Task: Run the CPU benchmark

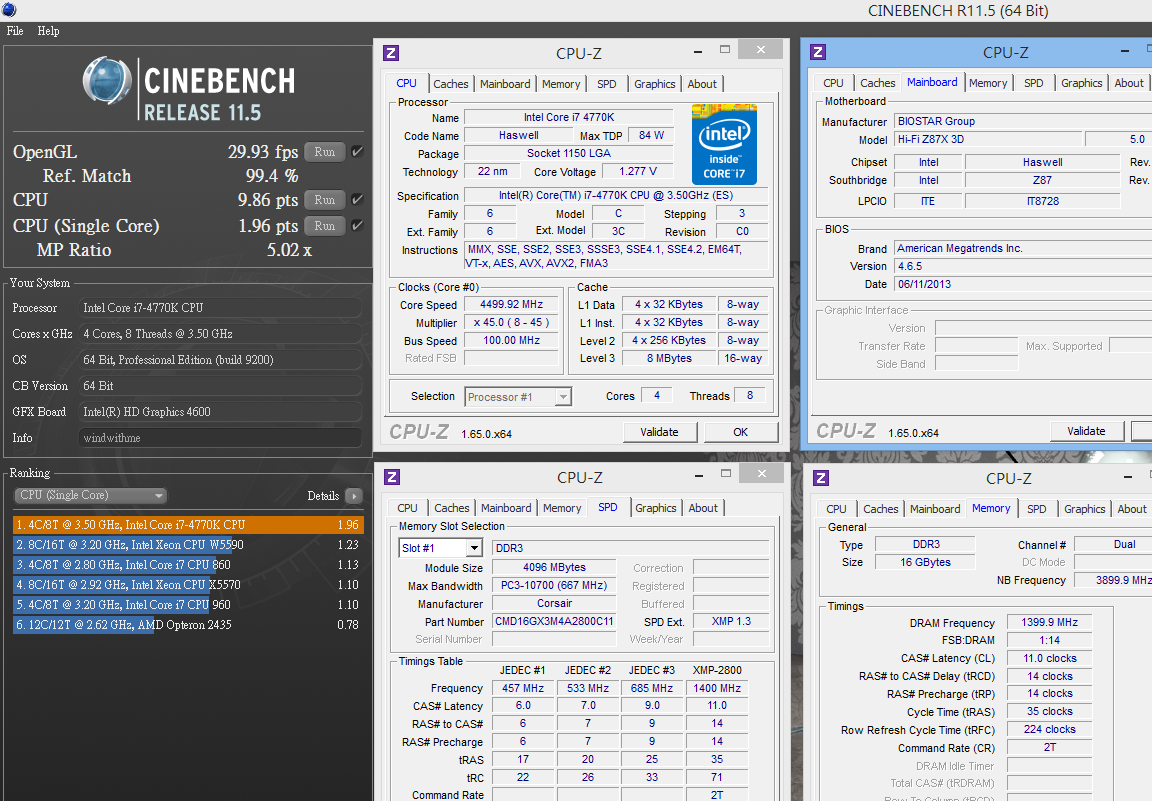Action: 325,200
